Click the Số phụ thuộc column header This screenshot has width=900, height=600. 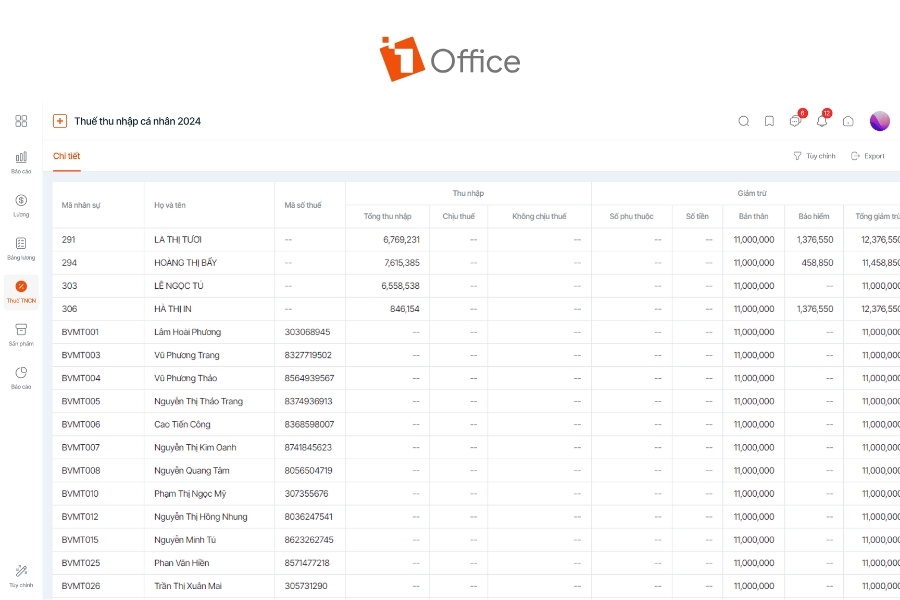coord(631,216)
